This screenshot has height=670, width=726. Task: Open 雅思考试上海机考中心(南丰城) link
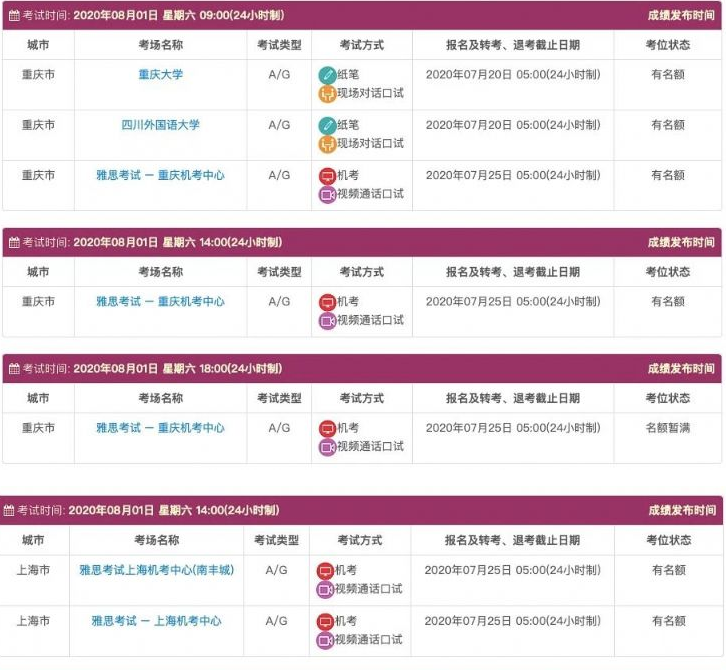coord(156,570)
